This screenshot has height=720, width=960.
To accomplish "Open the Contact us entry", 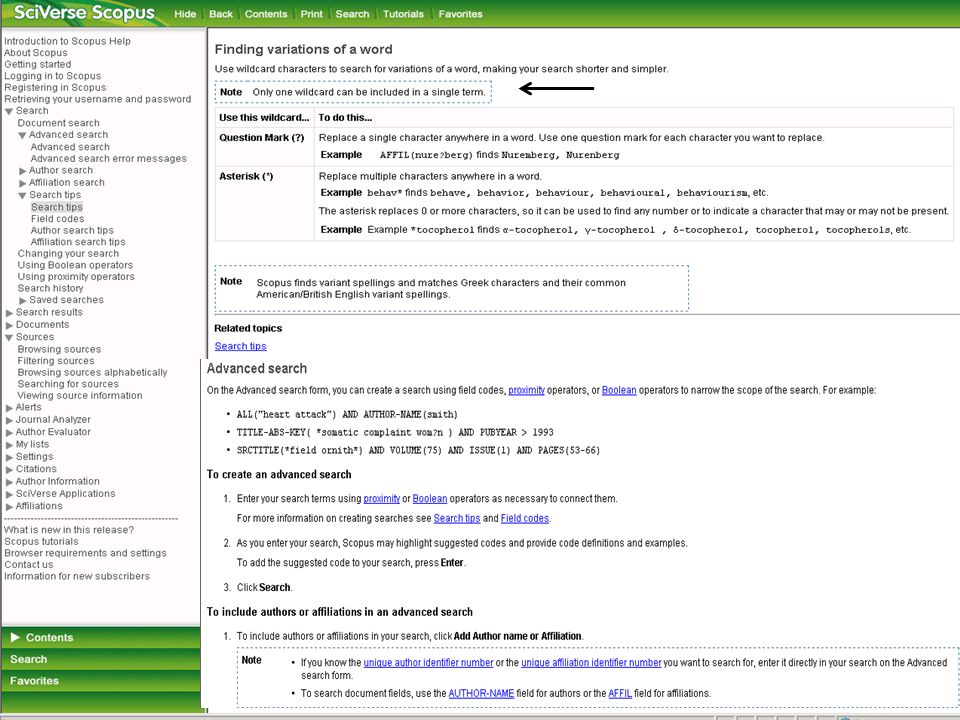I will point(28,565).
